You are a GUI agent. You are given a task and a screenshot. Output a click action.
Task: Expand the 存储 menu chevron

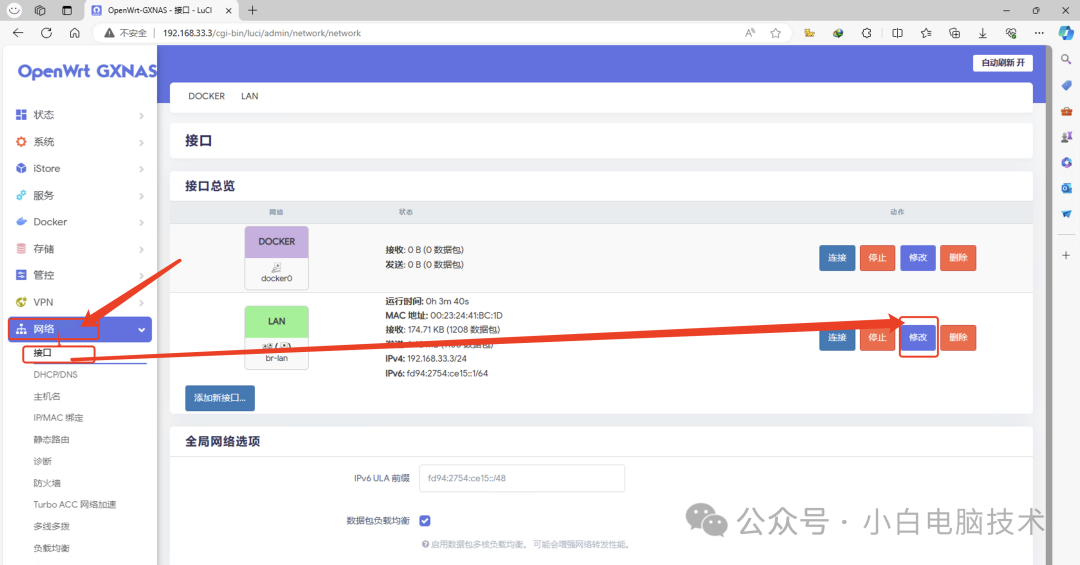pyautogui.click(x=141, y=249)
